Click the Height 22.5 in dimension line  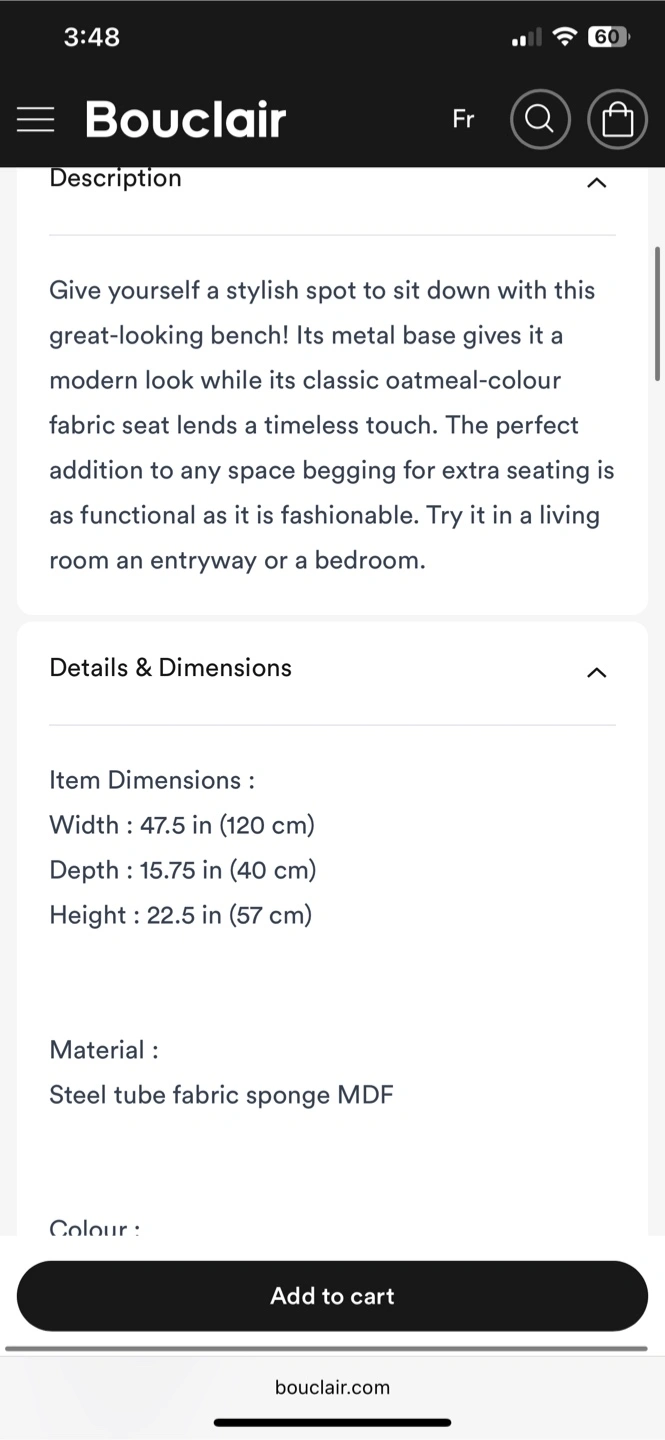click(181, 915)
